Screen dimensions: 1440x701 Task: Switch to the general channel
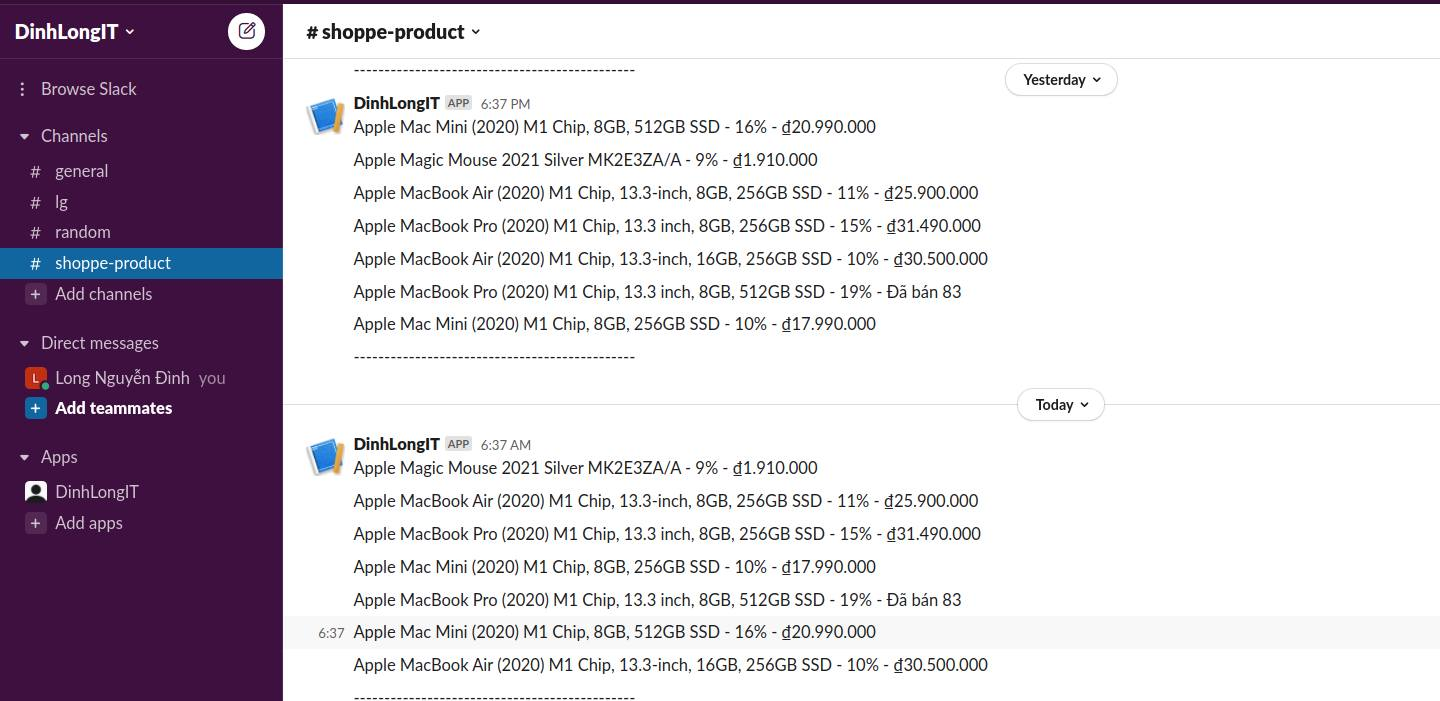81,171
